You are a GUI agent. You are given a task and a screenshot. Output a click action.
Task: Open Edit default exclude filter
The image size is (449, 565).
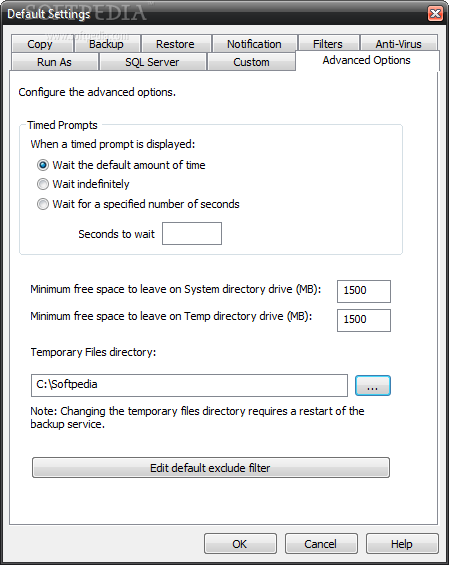211,468
